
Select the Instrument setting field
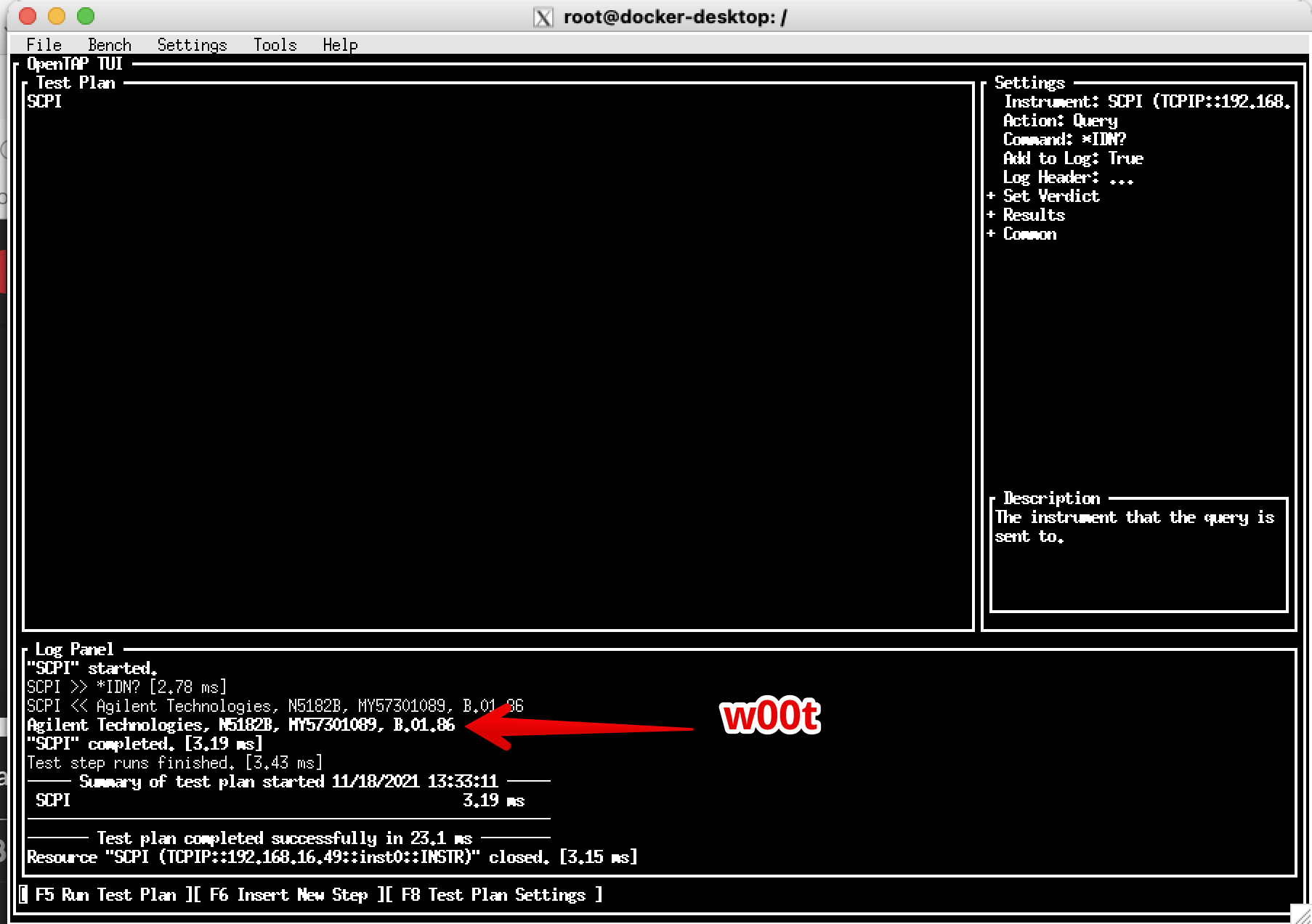pyautogui.click(x=1146, y=102)
